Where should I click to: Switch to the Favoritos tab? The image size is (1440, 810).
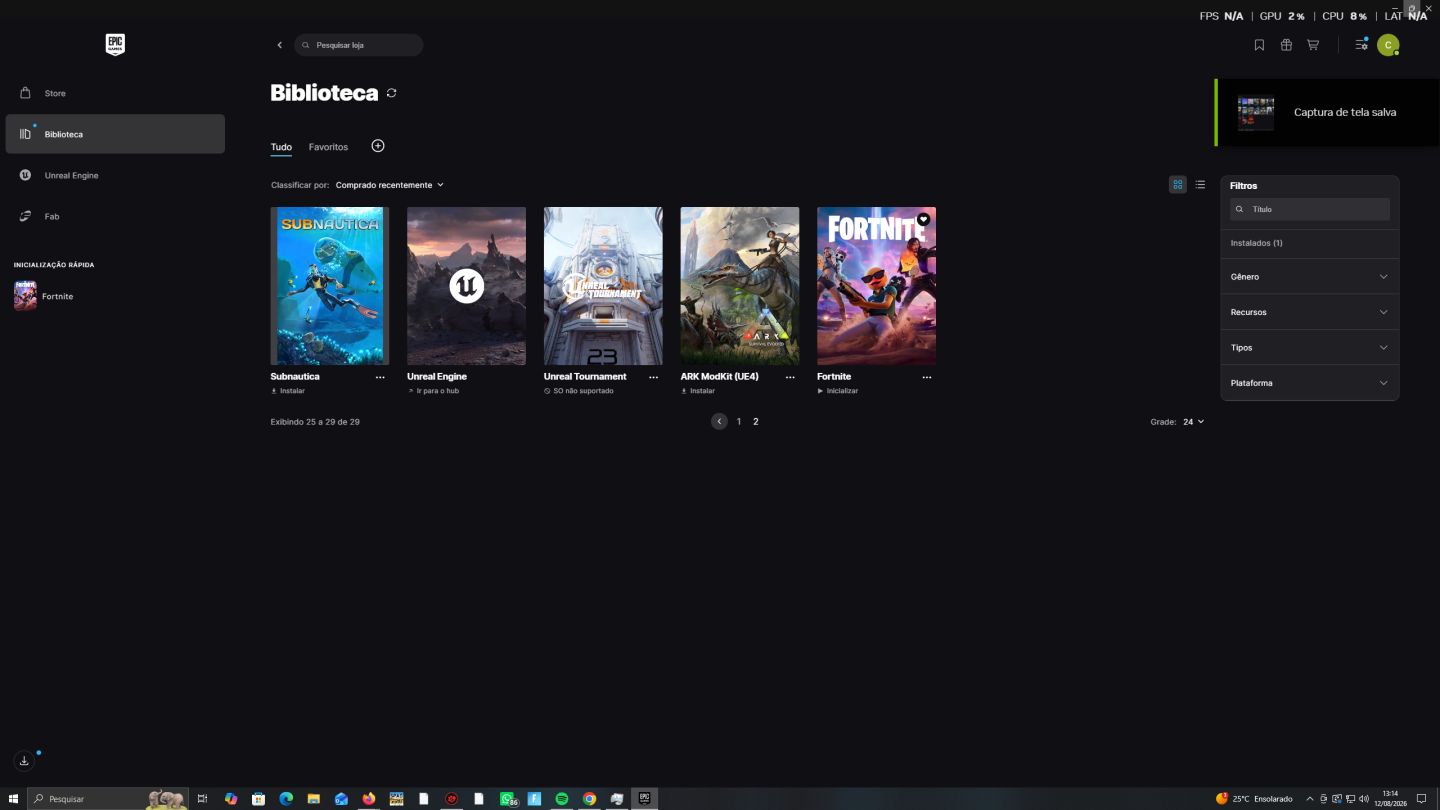coord(328,147)
